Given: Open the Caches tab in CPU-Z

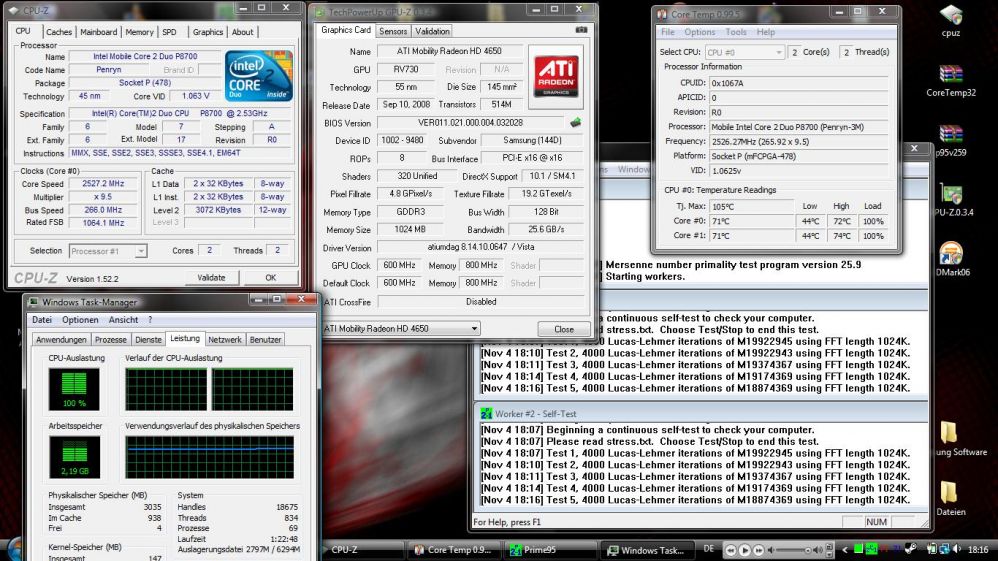Looking at the screenshot, I should tap(59, 32).
